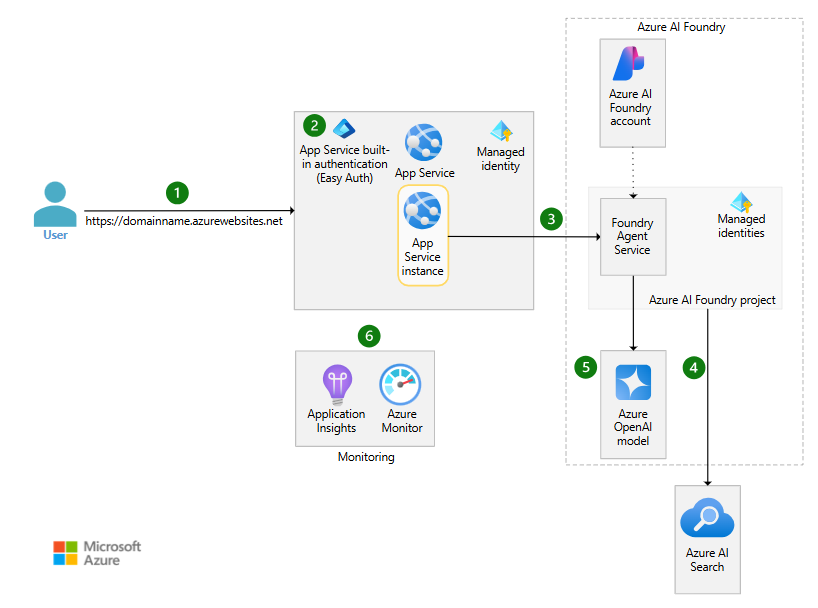Select the 'Foundry Agent Service' box

click(x=633, y=236)
